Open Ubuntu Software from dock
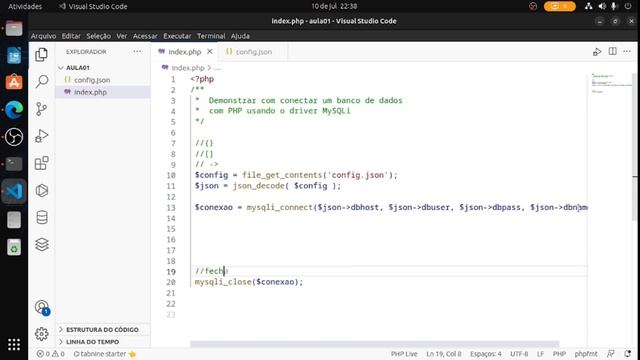The width and height of the screenshot is (640, 360). click(x=14, y=82)
